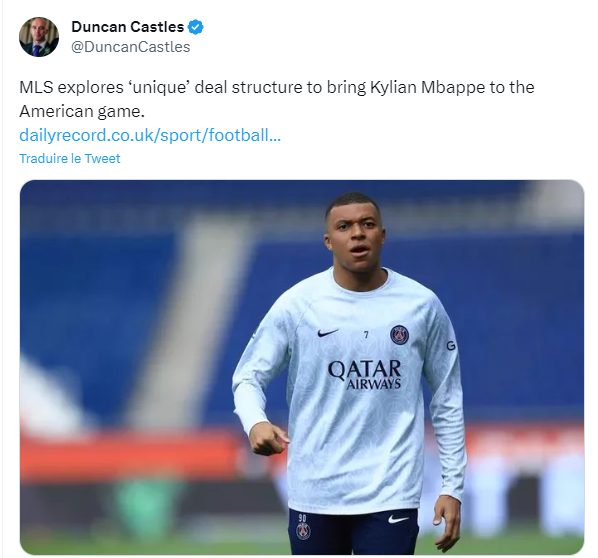Click the PSG crest on the shirt
This screenshot has height=558, width=598.
point(399,334)
